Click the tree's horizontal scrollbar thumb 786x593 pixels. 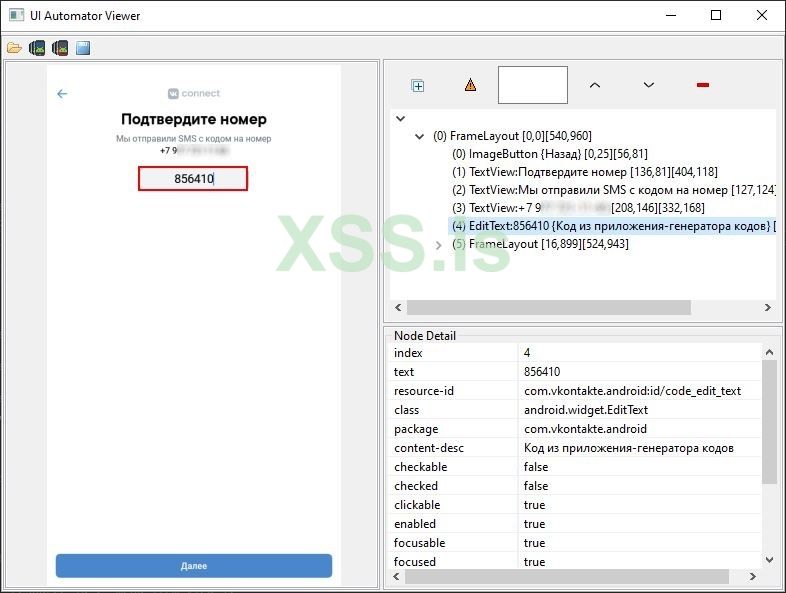pyautogui.click(x=549, y=307)
